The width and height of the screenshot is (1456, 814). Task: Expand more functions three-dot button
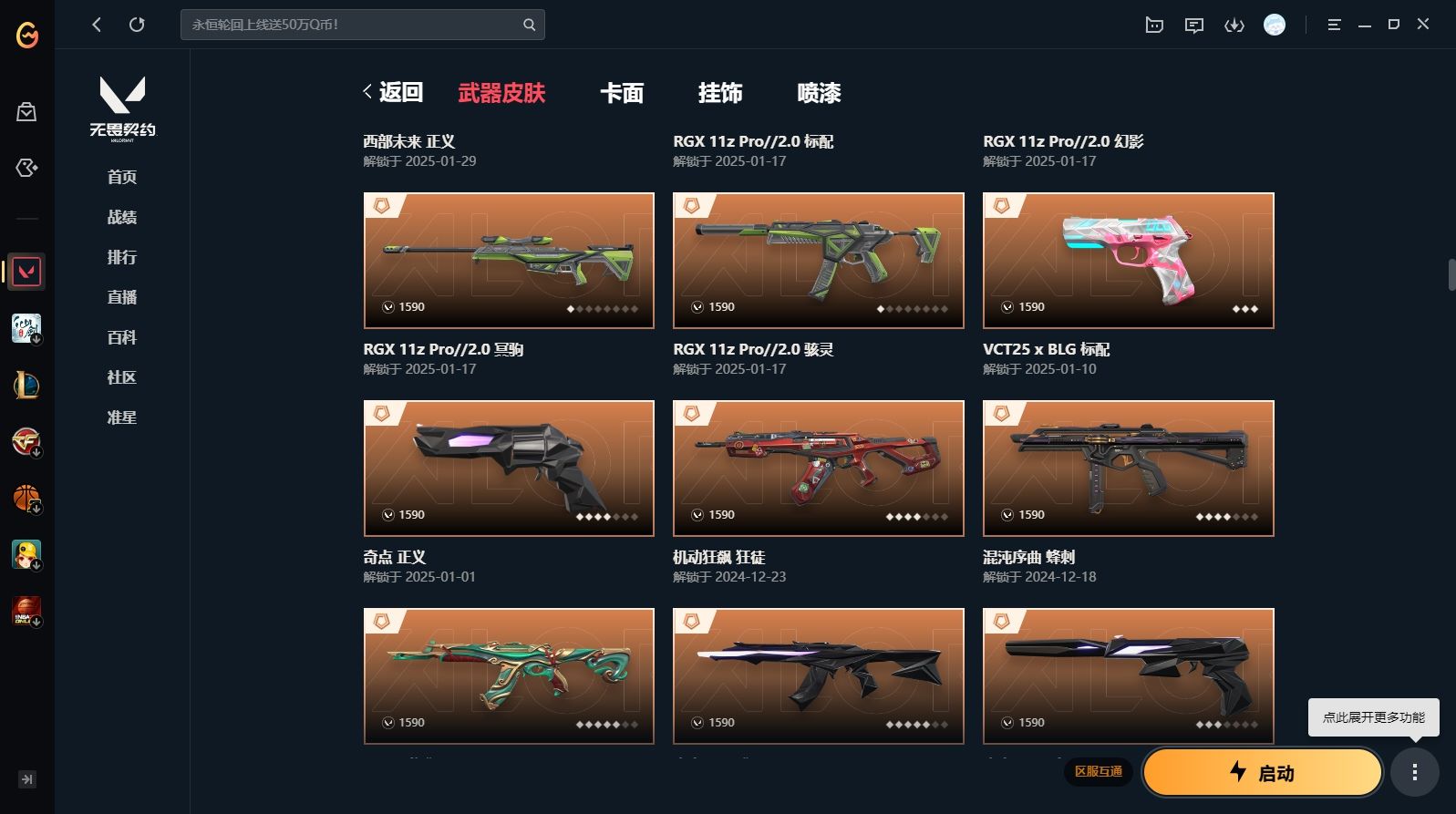(1415, 773)
